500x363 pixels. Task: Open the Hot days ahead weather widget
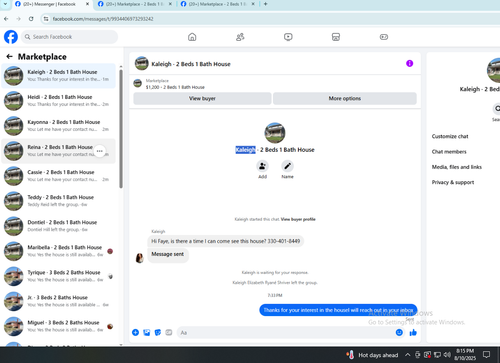coord(372,355)
